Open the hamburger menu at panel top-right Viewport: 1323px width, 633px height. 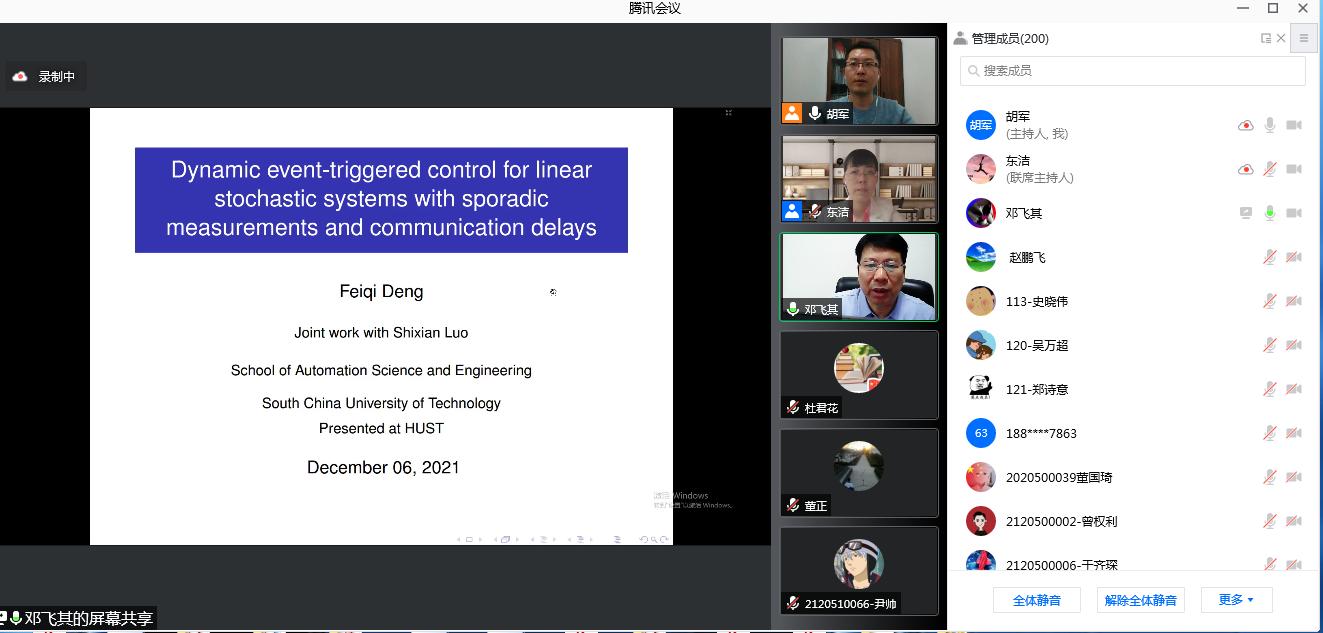pyautogui.click(x=1303, y=39)
